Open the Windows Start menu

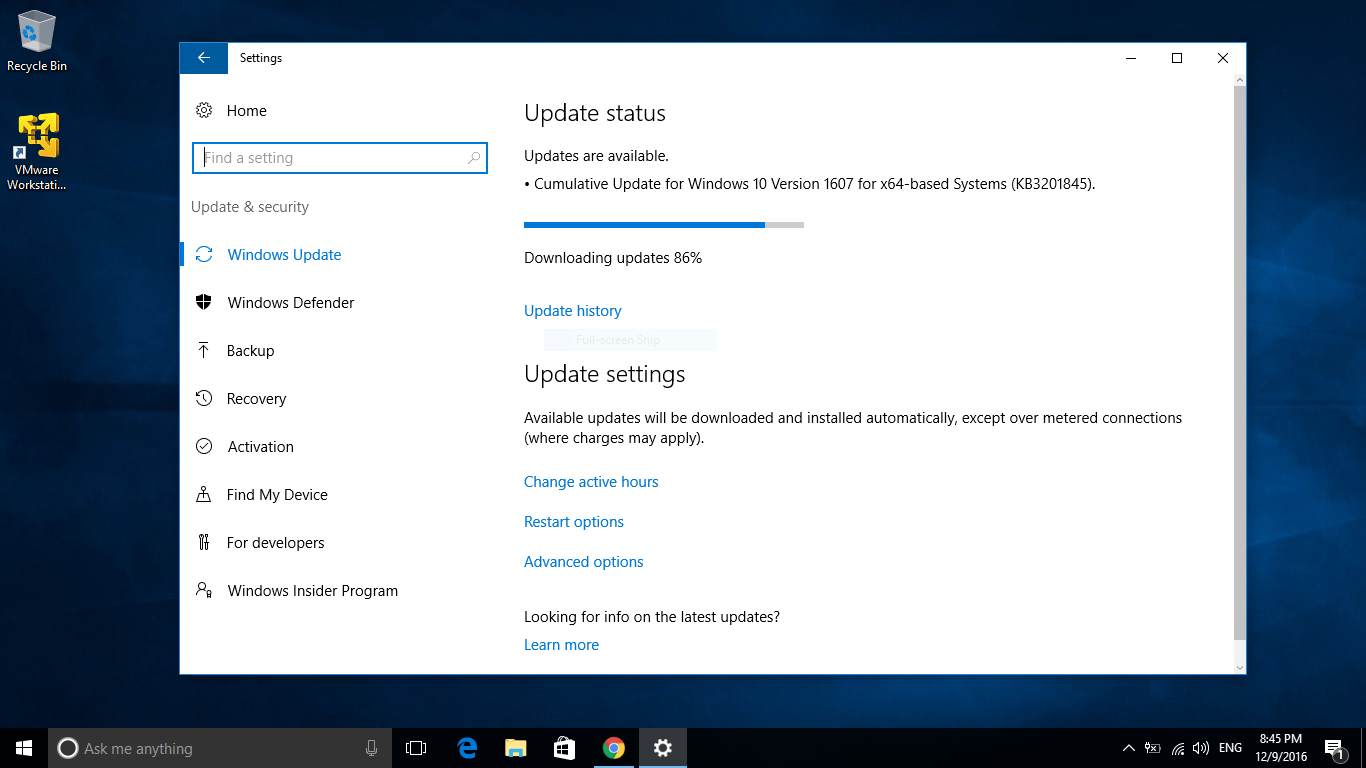pos(24,748)
